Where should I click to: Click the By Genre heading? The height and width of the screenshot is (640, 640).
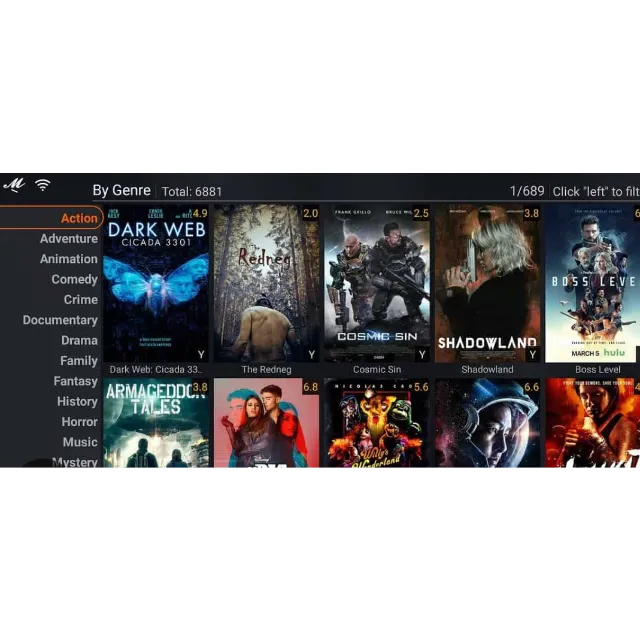pos(122,191)
